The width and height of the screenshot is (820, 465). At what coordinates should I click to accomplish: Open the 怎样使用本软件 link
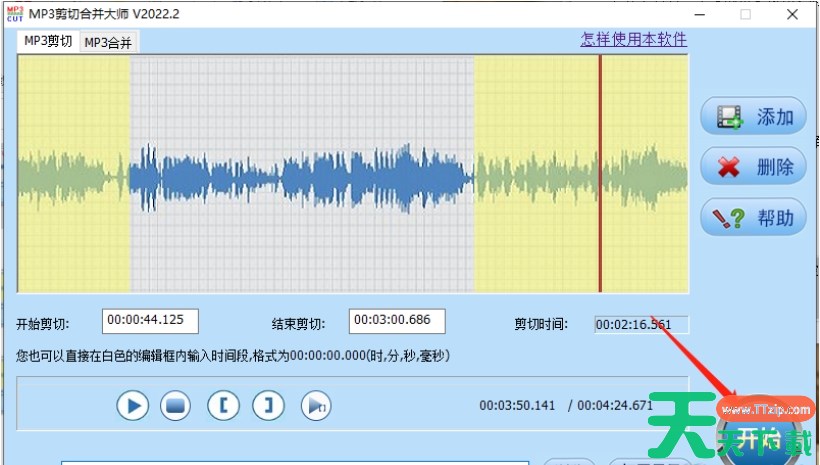click(634, 39)
